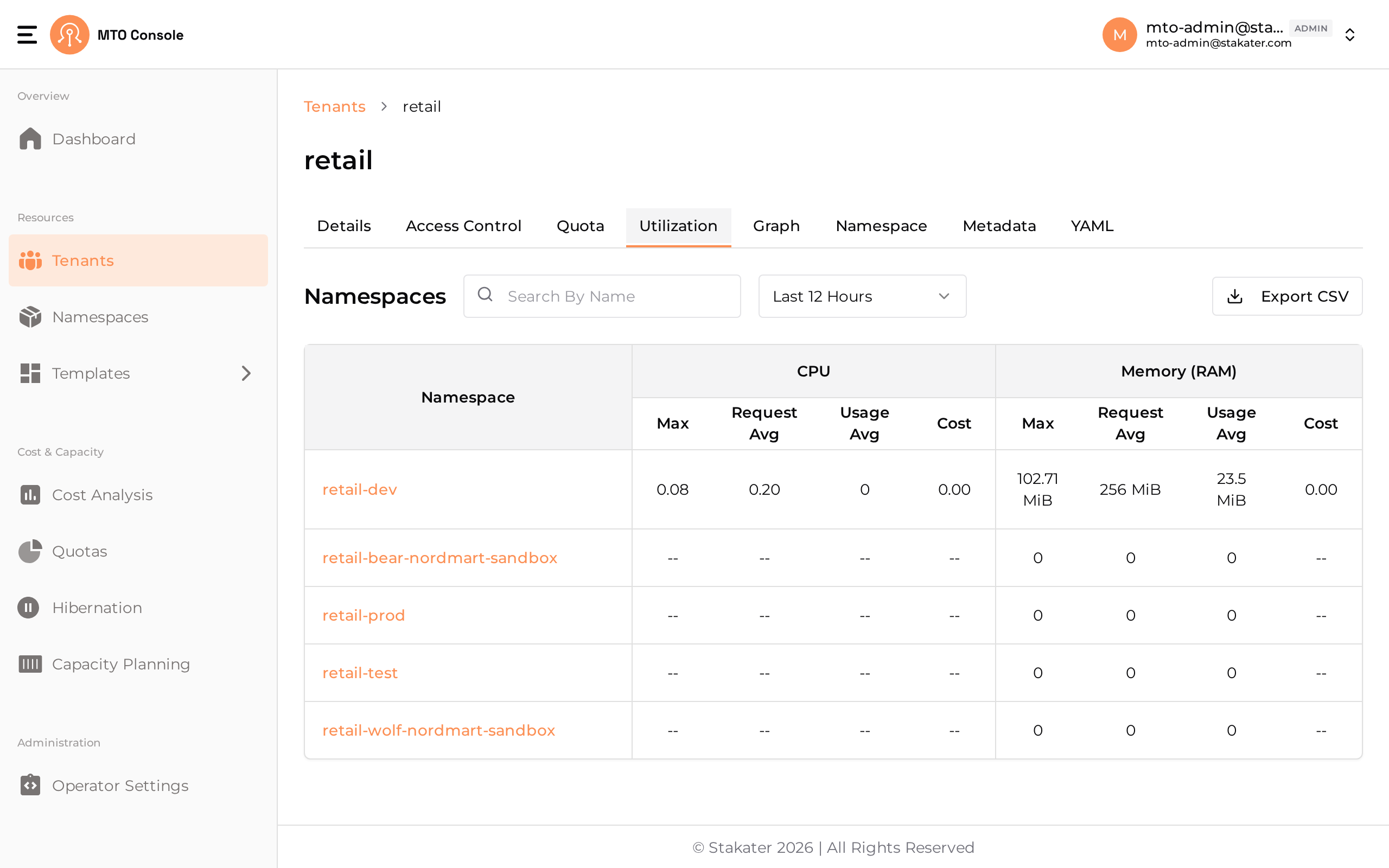Click the Namespaces cube icon
Image resolution: width=1389 pixels, height=868 pixels.
(30, 317)
